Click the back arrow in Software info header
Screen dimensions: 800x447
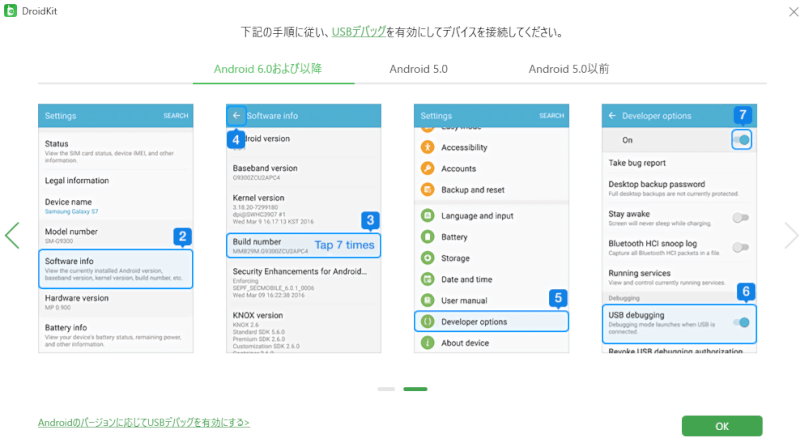pyautogui.click(x=236, y=115)
